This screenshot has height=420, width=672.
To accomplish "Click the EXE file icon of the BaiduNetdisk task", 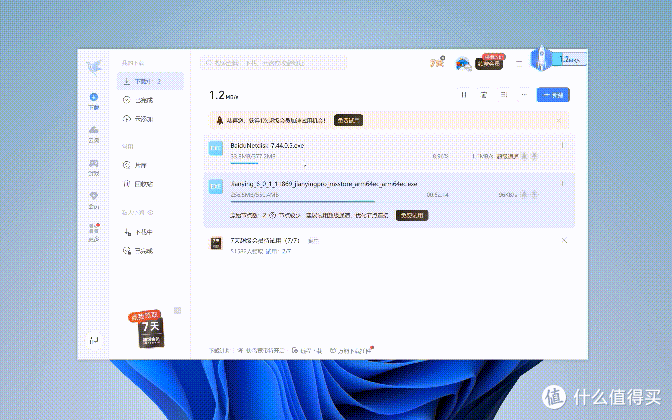I will click(x=216, y=148).
